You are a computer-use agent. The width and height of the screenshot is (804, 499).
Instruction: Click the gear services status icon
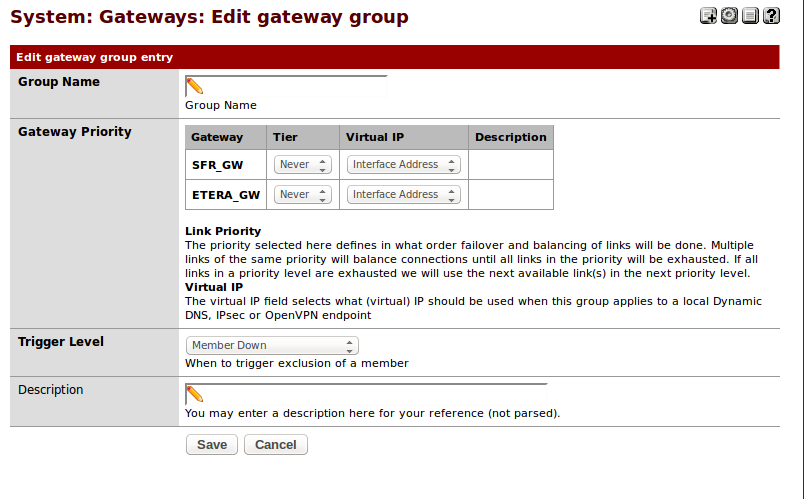tap(729, 15)
